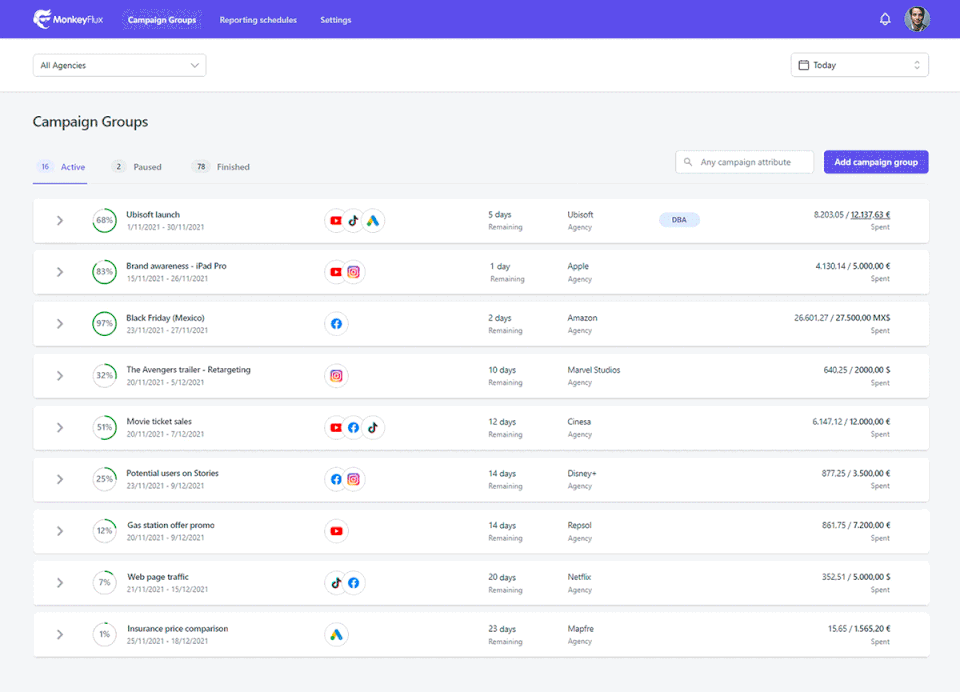Expand the Potential users on Stories row
The image size is (960, 692).
coord(60,480)
